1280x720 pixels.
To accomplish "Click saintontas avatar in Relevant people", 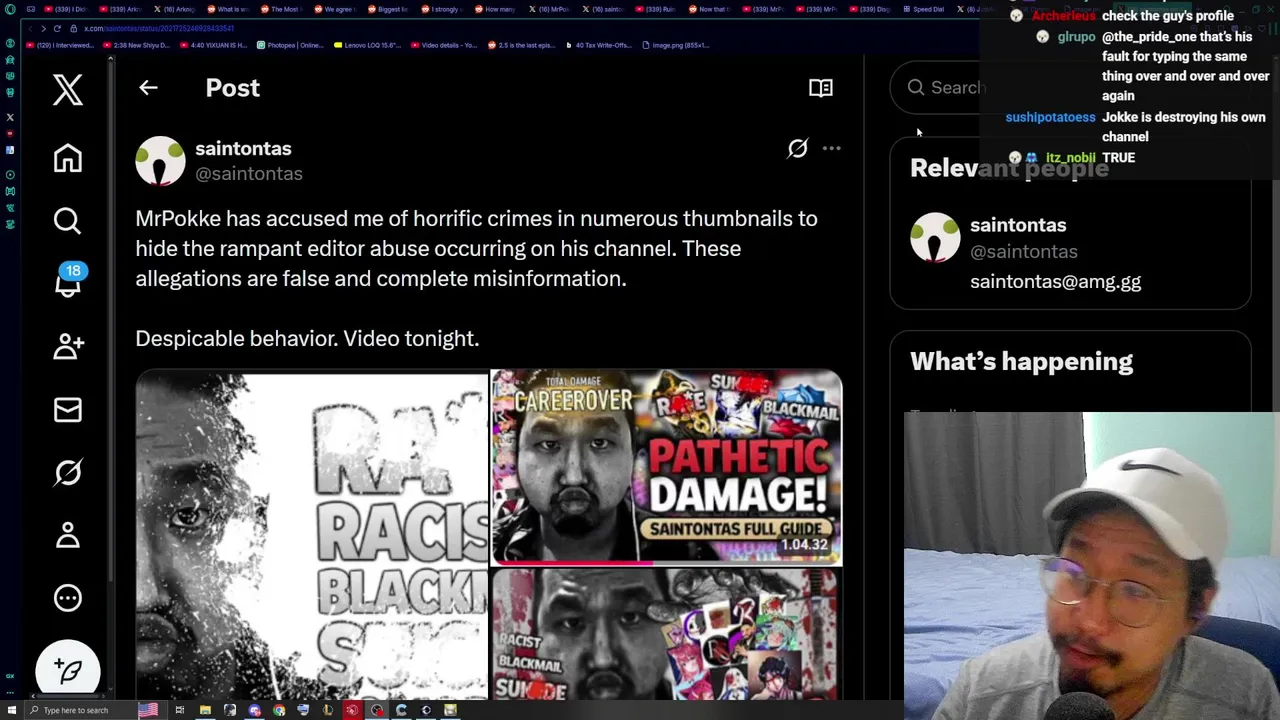I will (935, 237).
